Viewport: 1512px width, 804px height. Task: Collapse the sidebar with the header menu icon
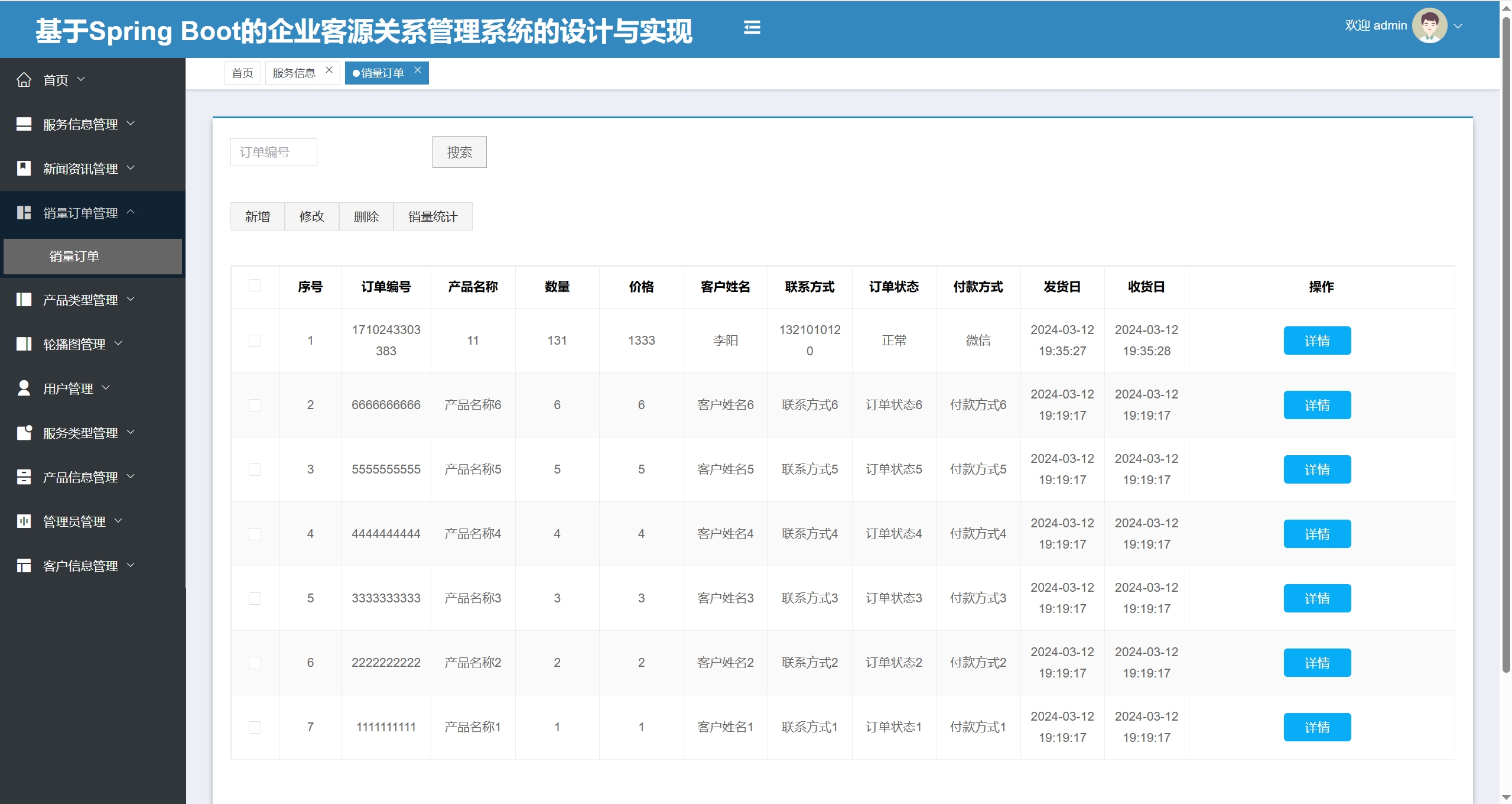[x=752, y=27]
